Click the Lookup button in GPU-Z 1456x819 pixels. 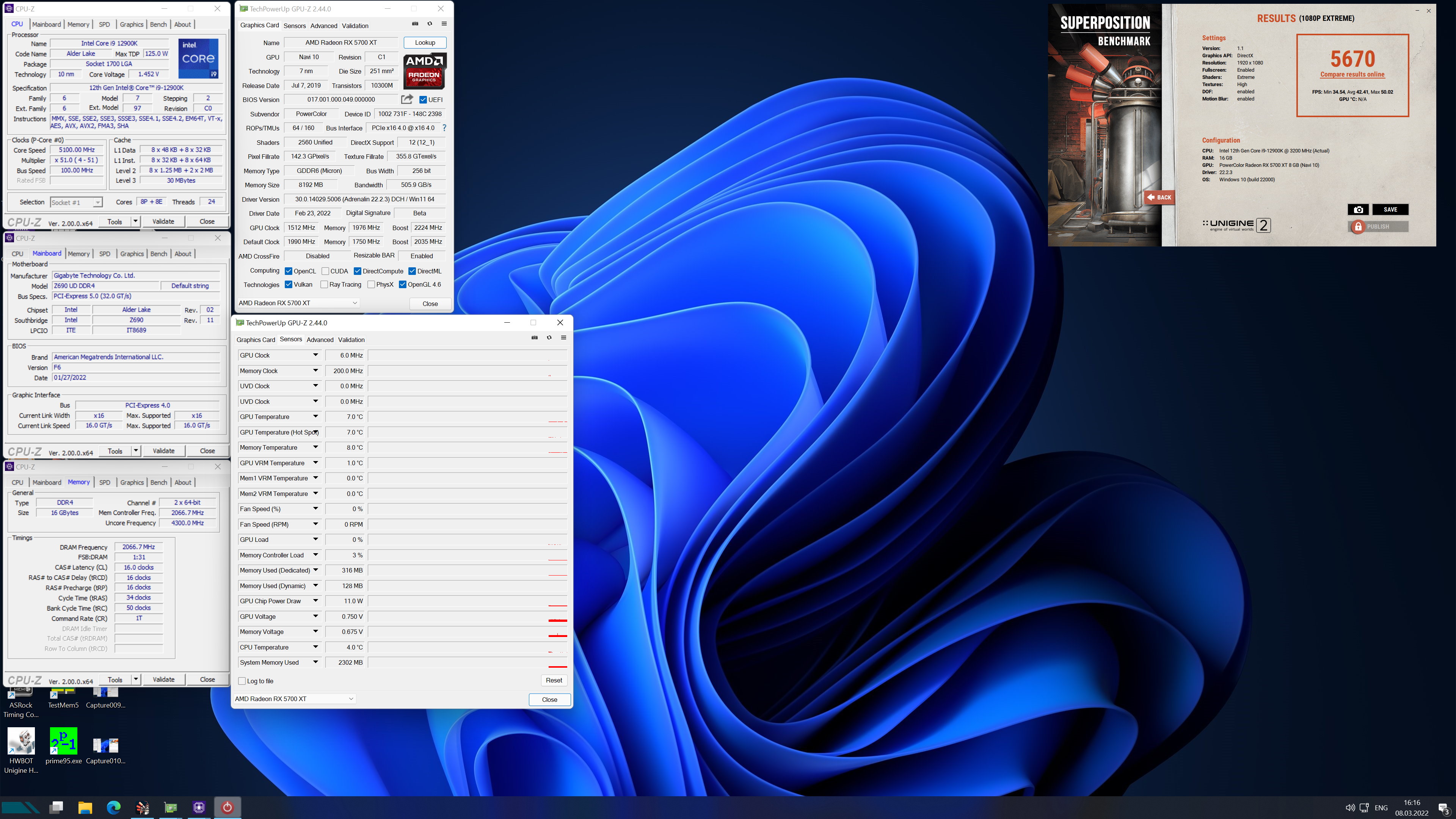425,42
